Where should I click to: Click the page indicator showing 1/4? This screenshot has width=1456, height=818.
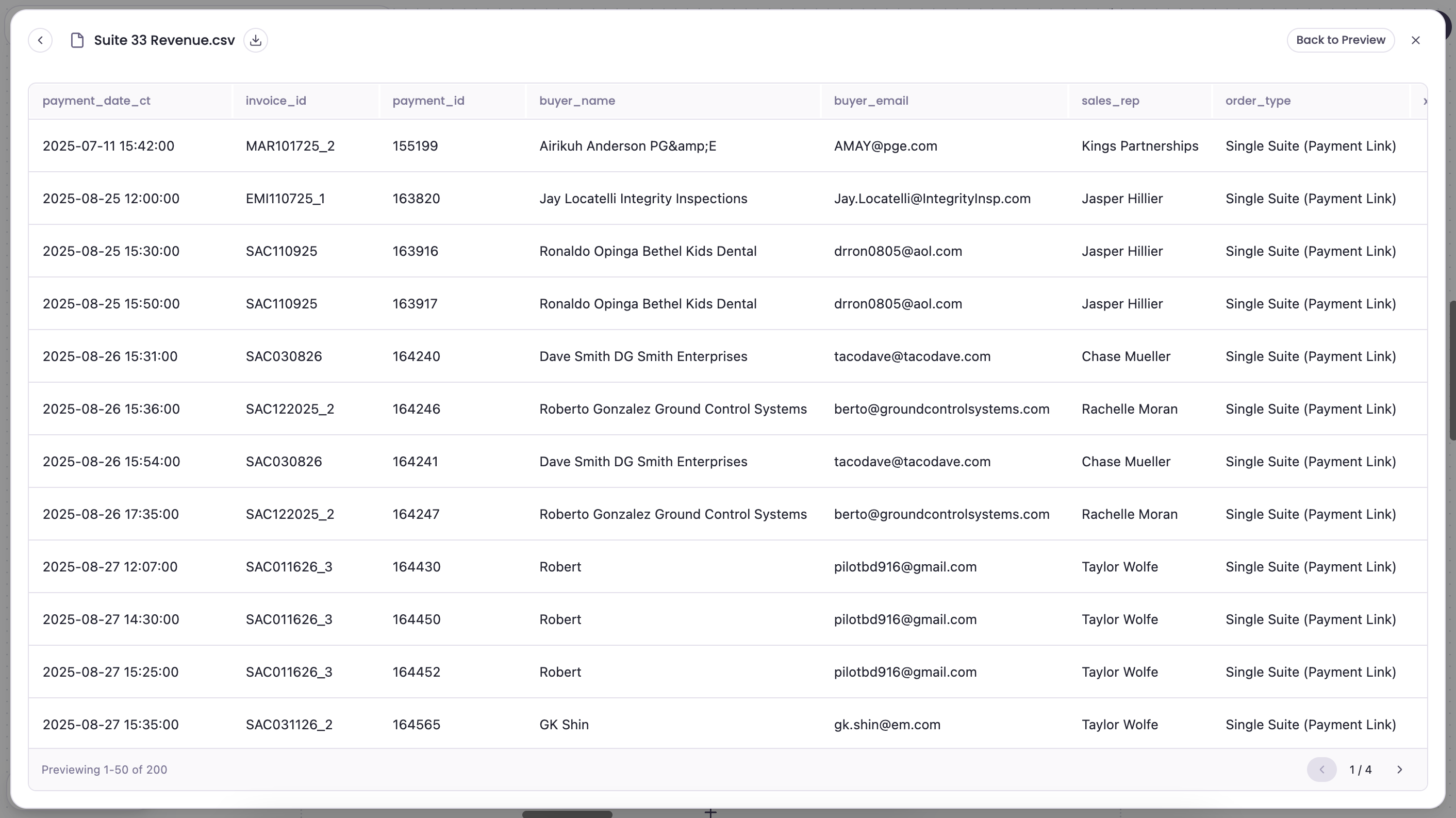[1361, 770]
